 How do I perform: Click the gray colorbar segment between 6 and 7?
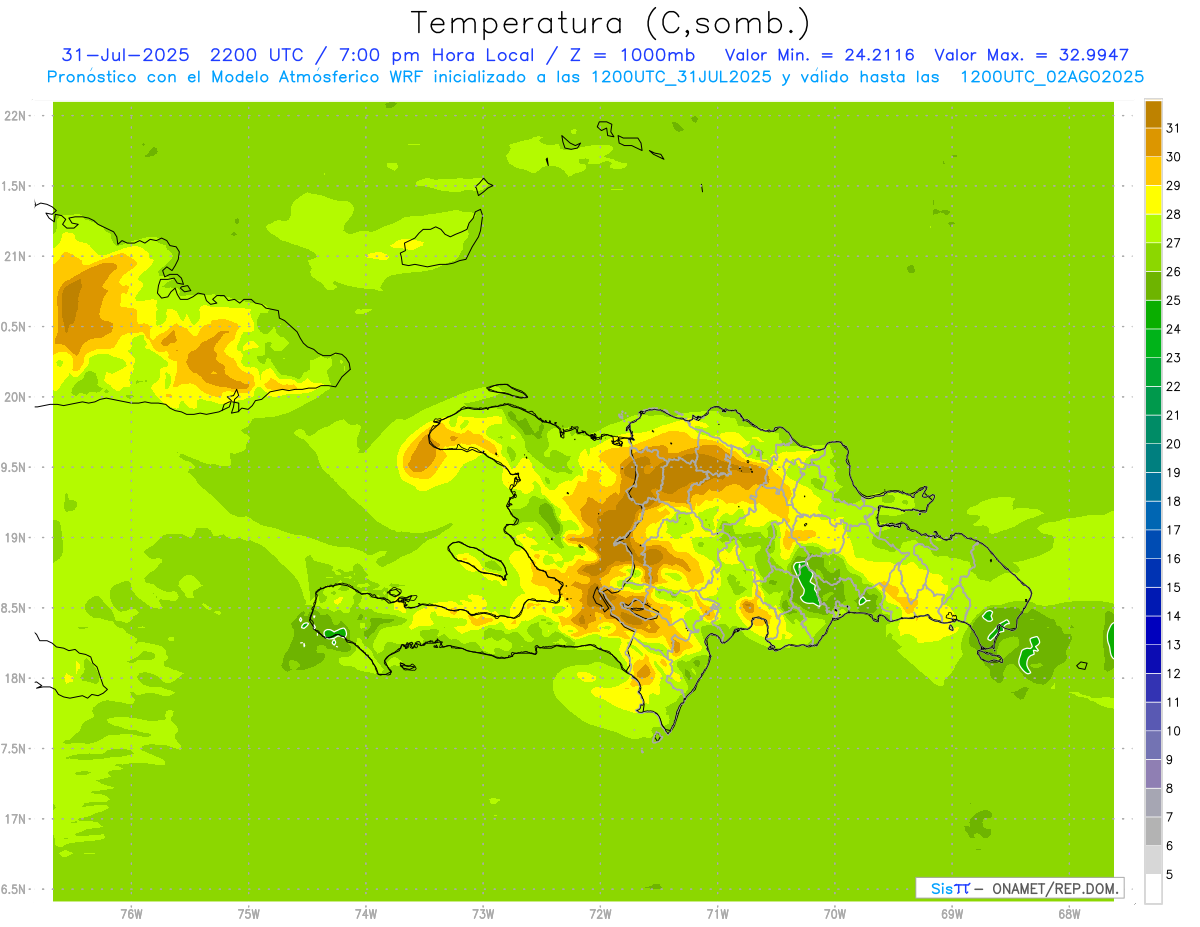(x=1153, y=832)
